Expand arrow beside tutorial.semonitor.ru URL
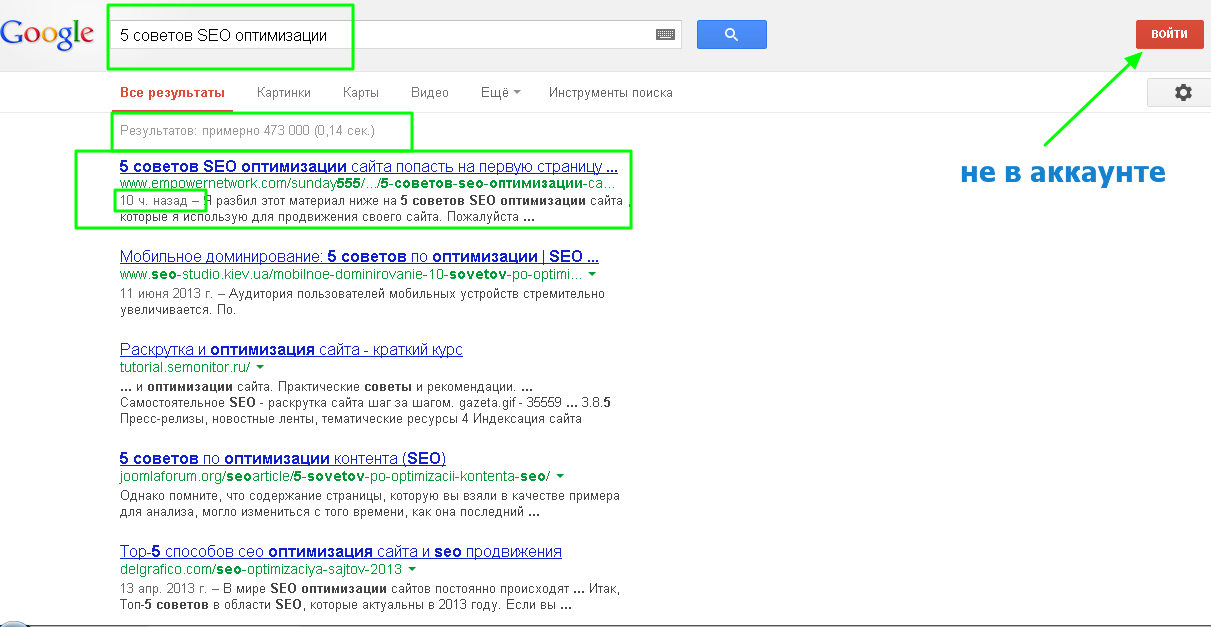Viewport: 1211px width, 627px height. [x=260, y=368]
